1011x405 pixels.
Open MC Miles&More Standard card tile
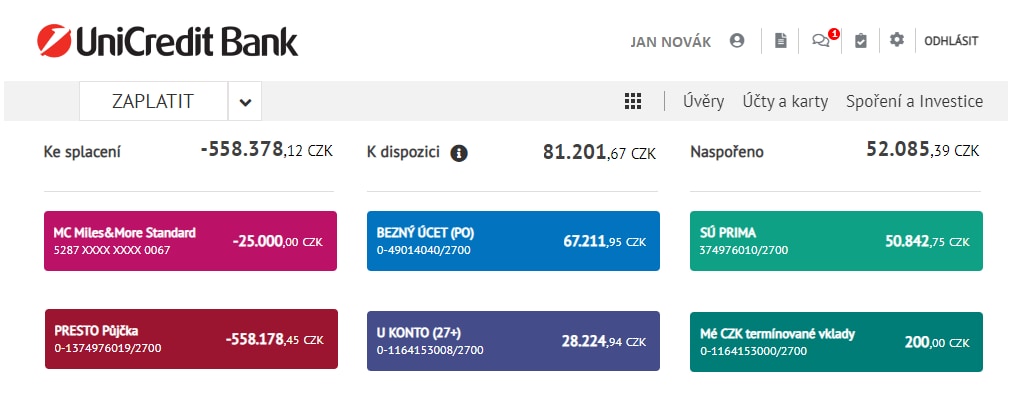tap(190, 241)
